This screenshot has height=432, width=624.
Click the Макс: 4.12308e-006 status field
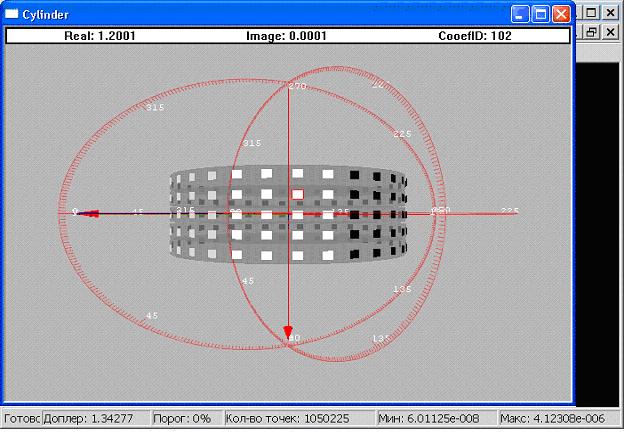point(560,418)
